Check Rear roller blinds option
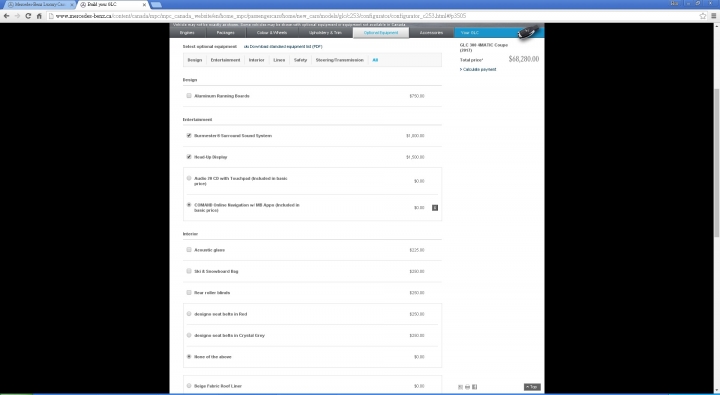The image size is (720, 395). coord(189,292)
